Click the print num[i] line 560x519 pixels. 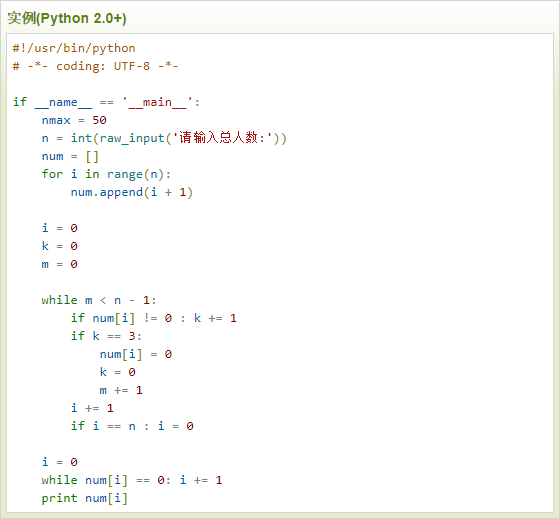coord(84,498)
